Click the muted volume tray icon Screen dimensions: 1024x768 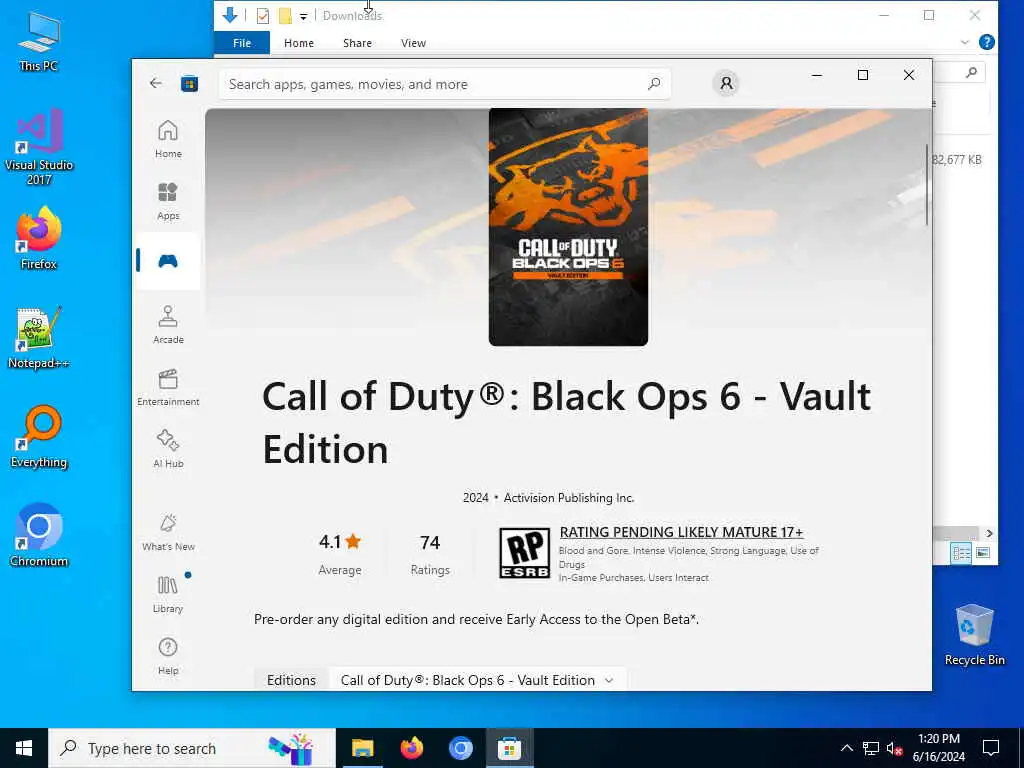tap(895, 748)
